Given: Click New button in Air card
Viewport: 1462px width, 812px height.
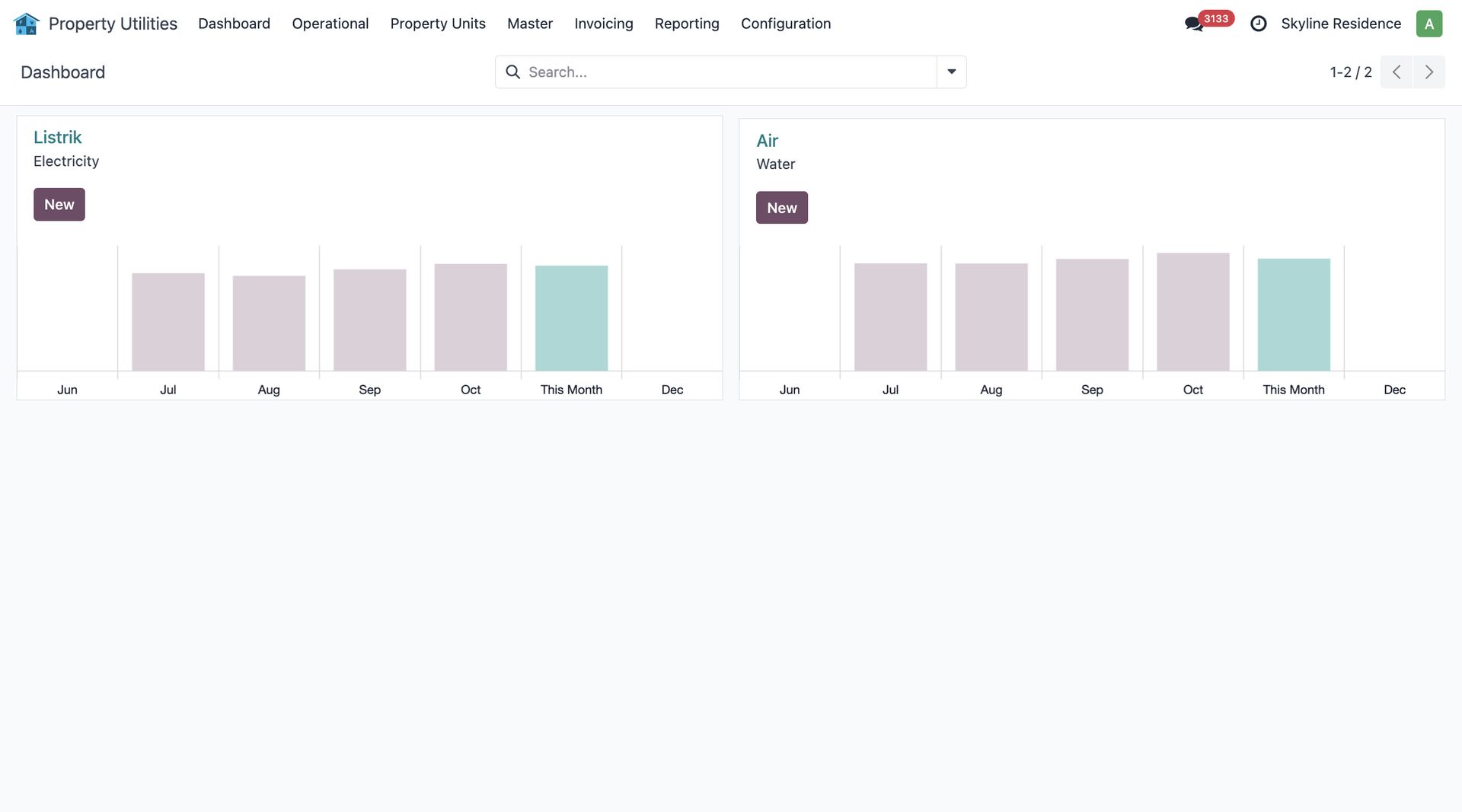Looking at the screenshot, I should tap(781, 208).
